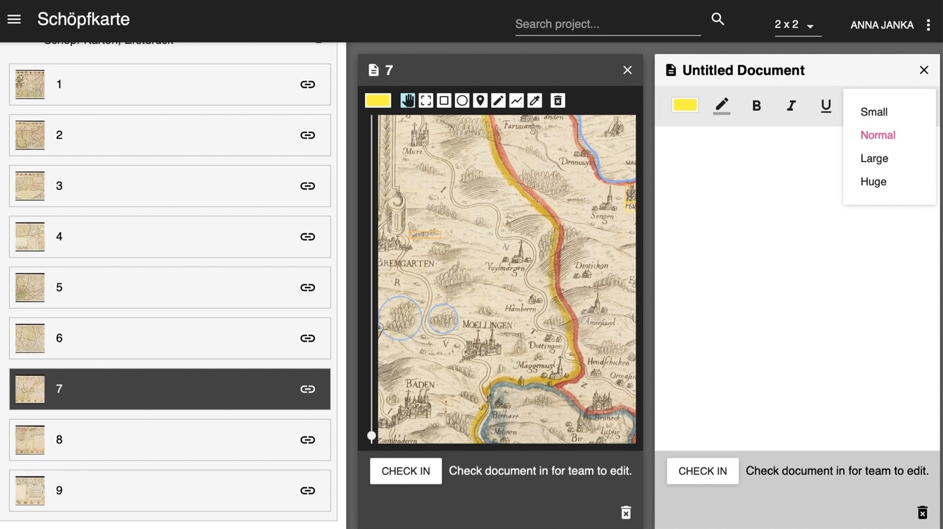Check in the Untitled Document
This screenshot has height=529, width=943.
coord(702,471)
